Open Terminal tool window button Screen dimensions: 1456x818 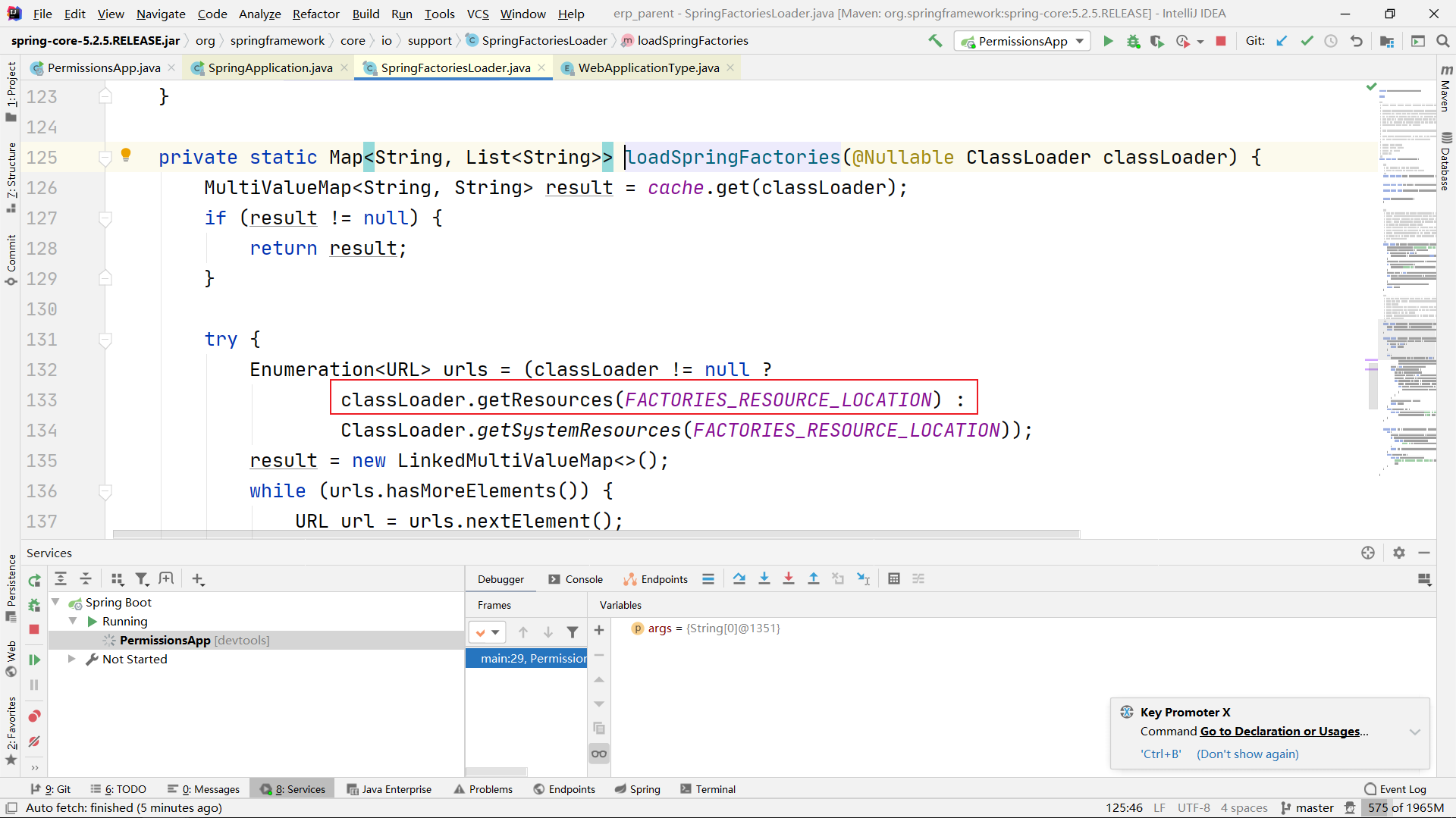(708, 789)
